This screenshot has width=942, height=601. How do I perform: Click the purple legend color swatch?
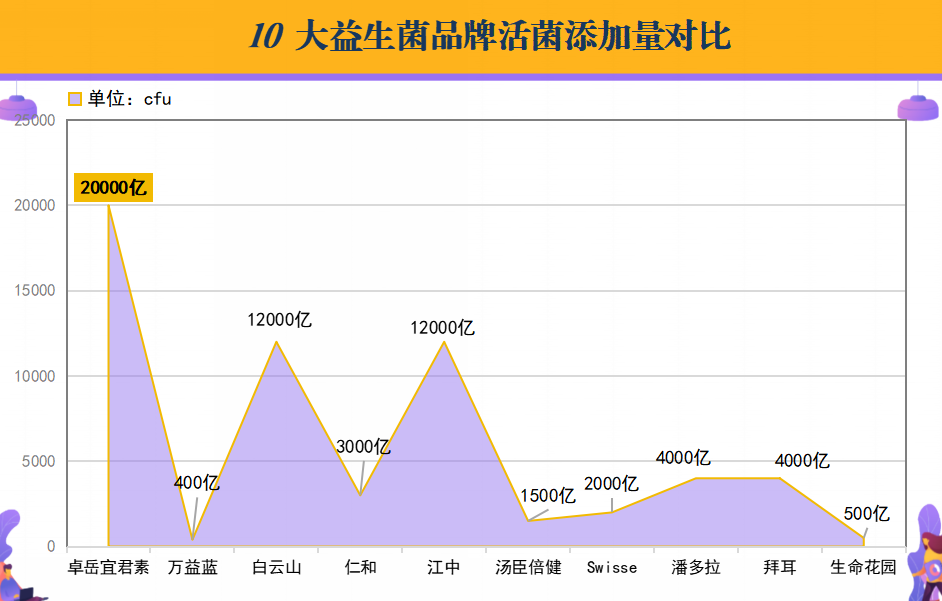pyautogui.click(x=75, y=99)
